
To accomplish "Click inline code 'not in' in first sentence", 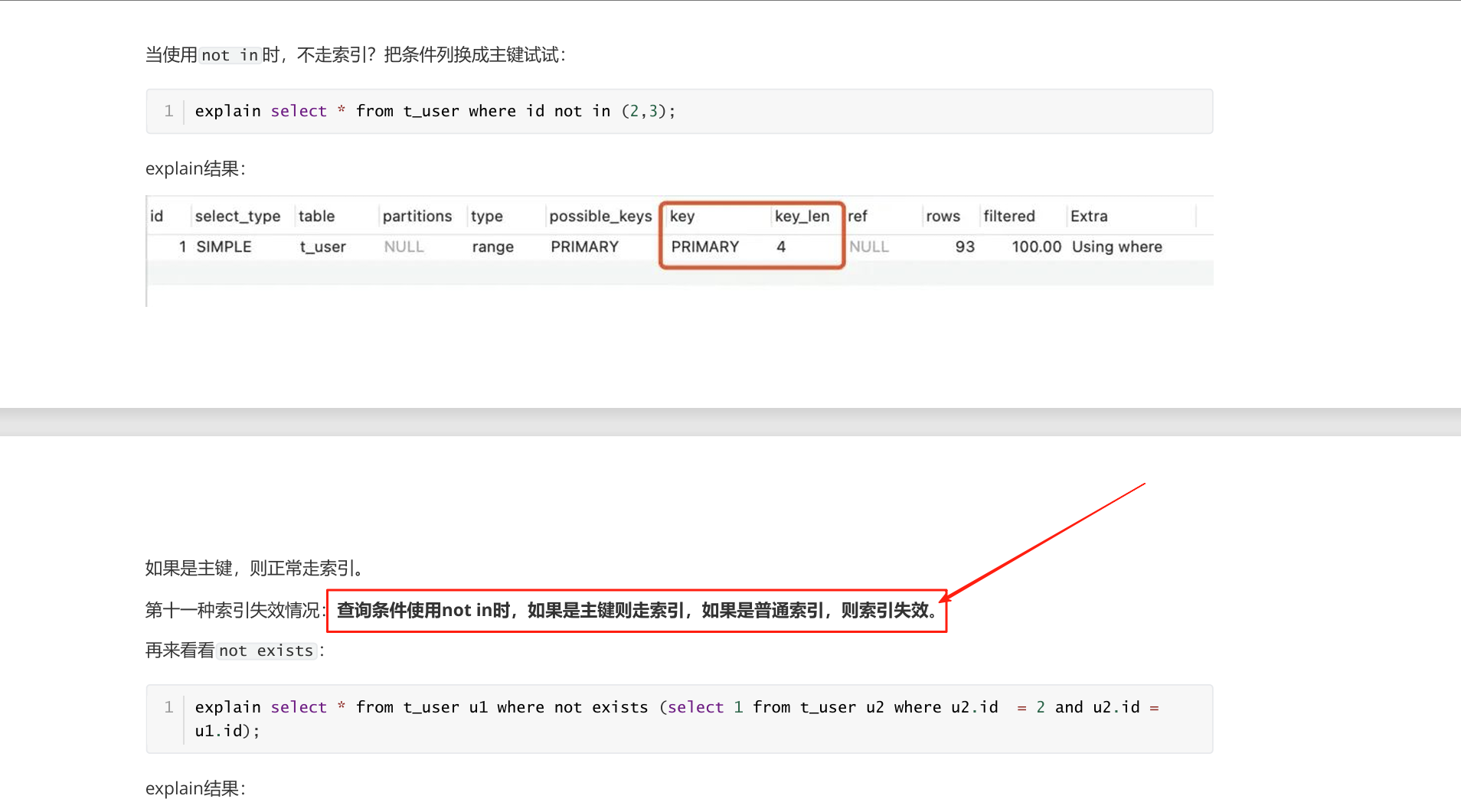I will (230, 55).
